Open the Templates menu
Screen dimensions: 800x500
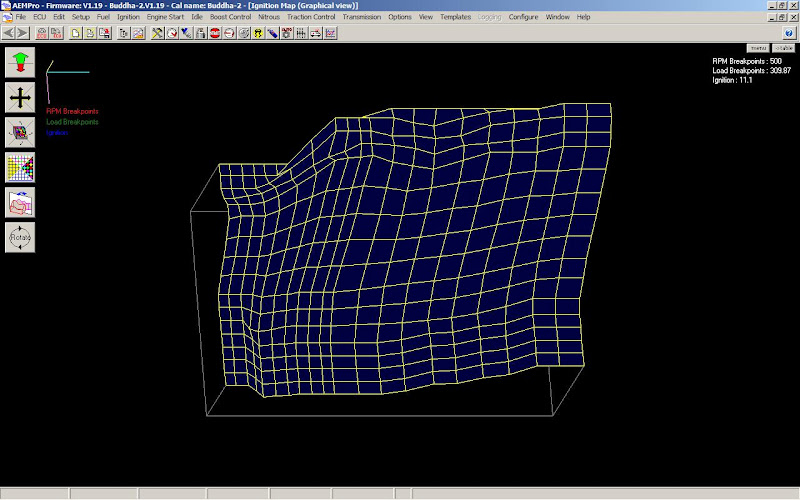click(457, 17)
